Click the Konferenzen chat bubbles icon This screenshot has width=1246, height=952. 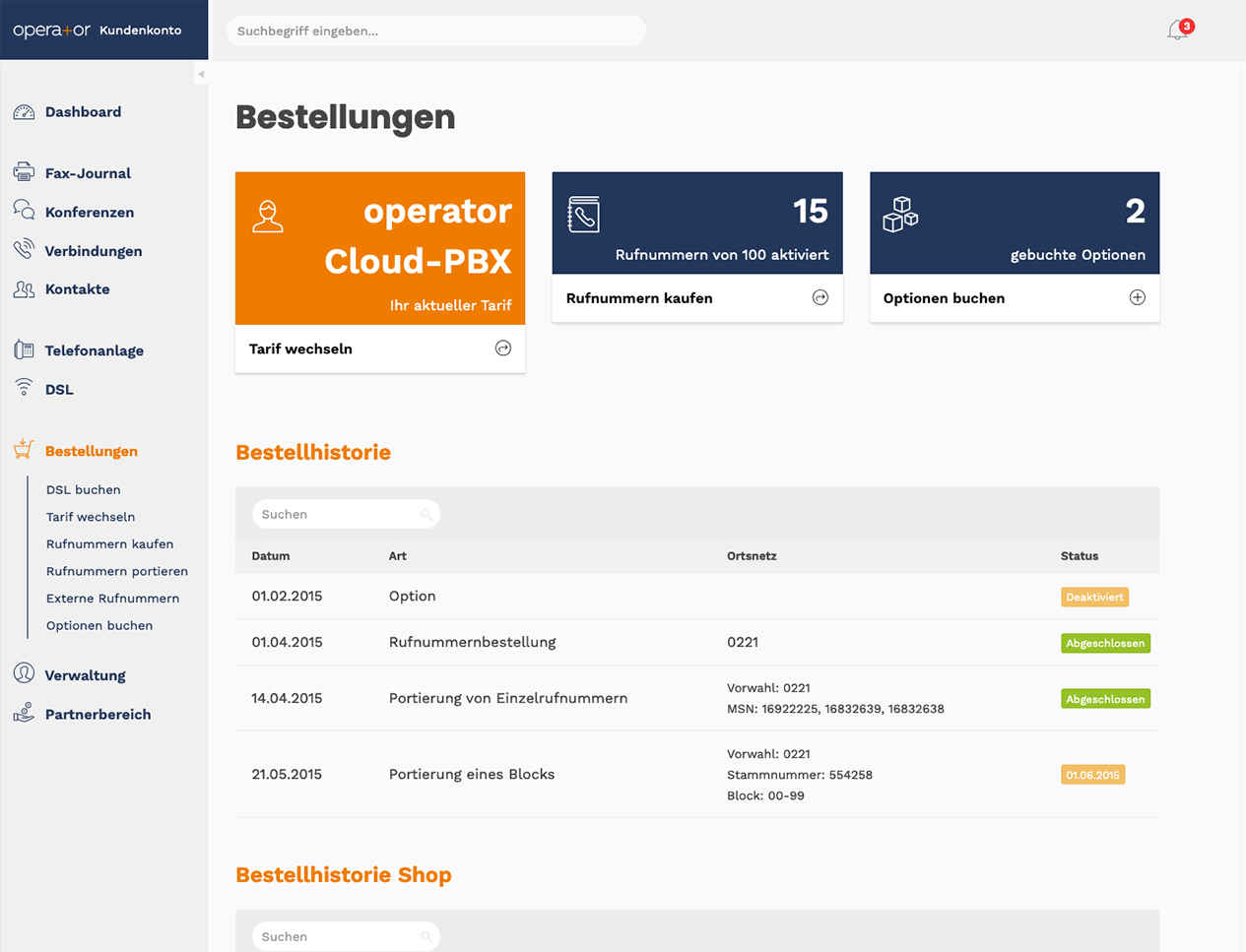pyautogui.click(x=24, y=211)
